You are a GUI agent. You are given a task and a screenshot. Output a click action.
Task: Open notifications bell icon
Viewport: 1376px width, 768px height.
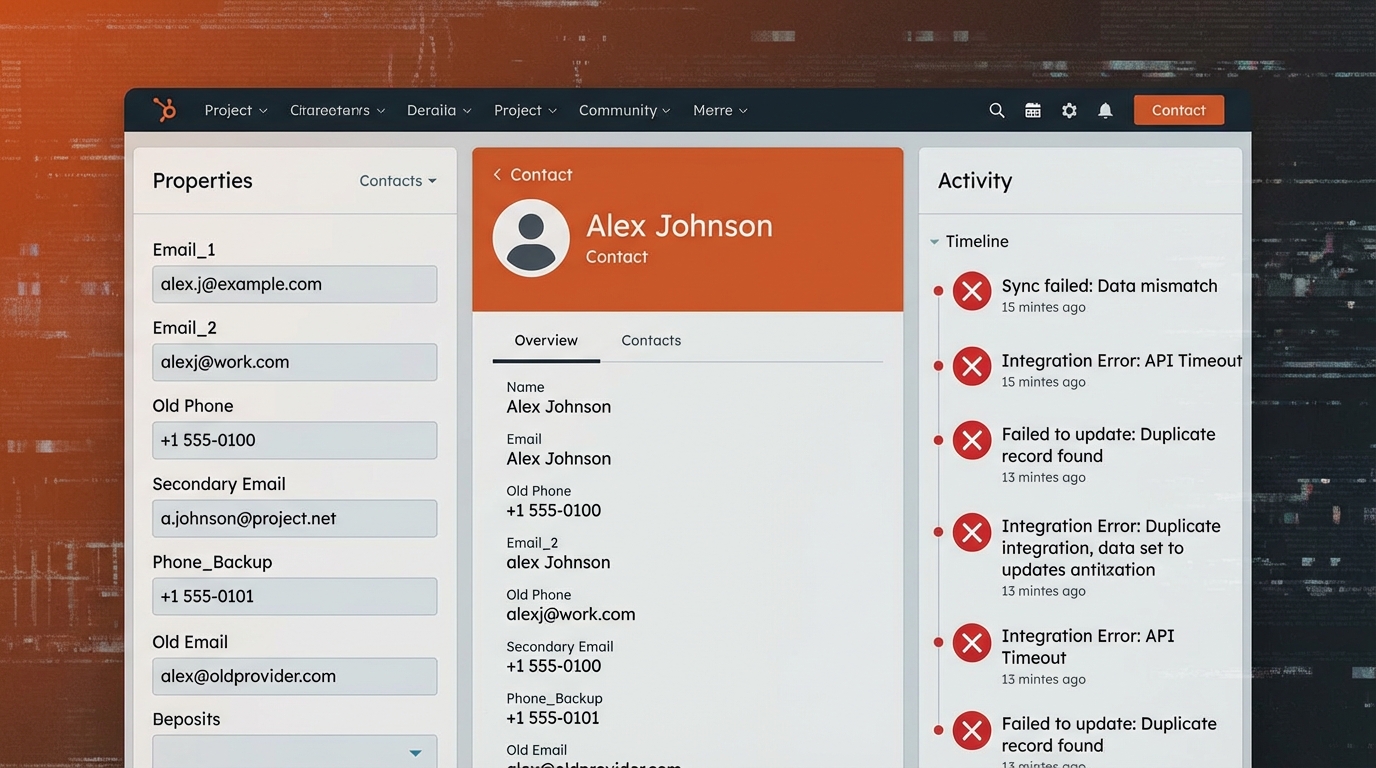click(1105, 110)
